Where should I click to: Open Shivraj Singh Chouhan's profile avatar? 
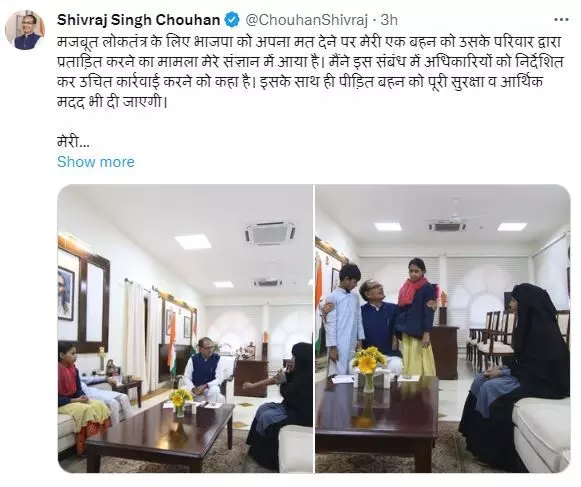(25, 30)
